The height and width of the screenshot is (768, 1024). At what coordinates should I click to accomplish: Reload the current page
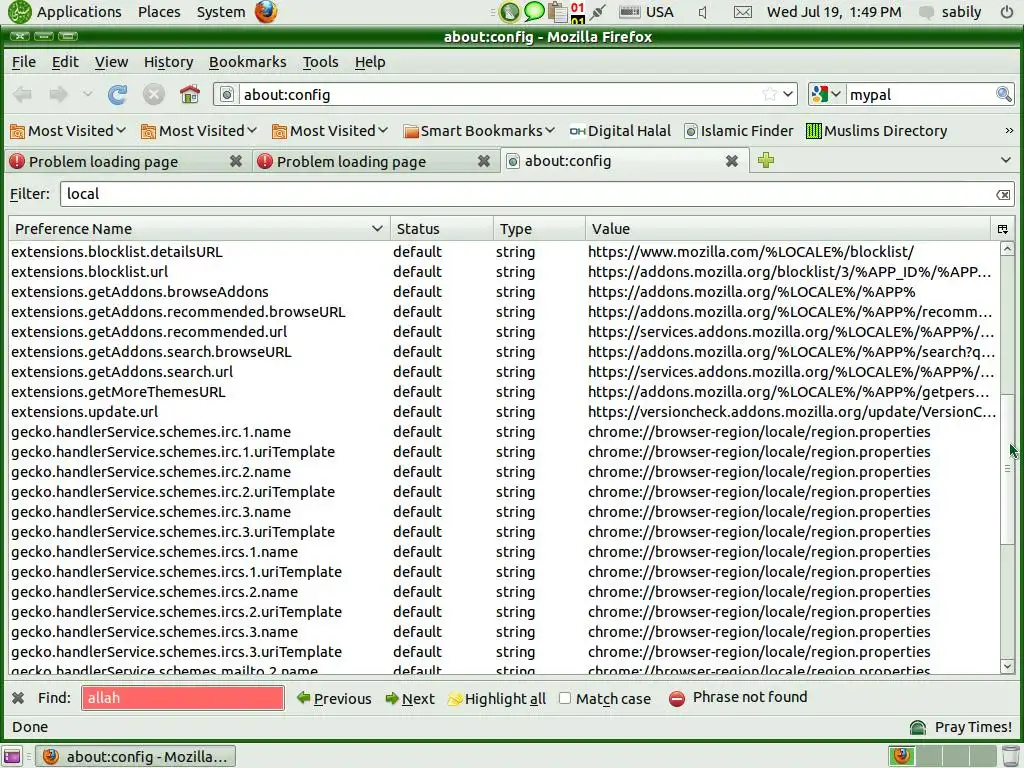(118, 95)
